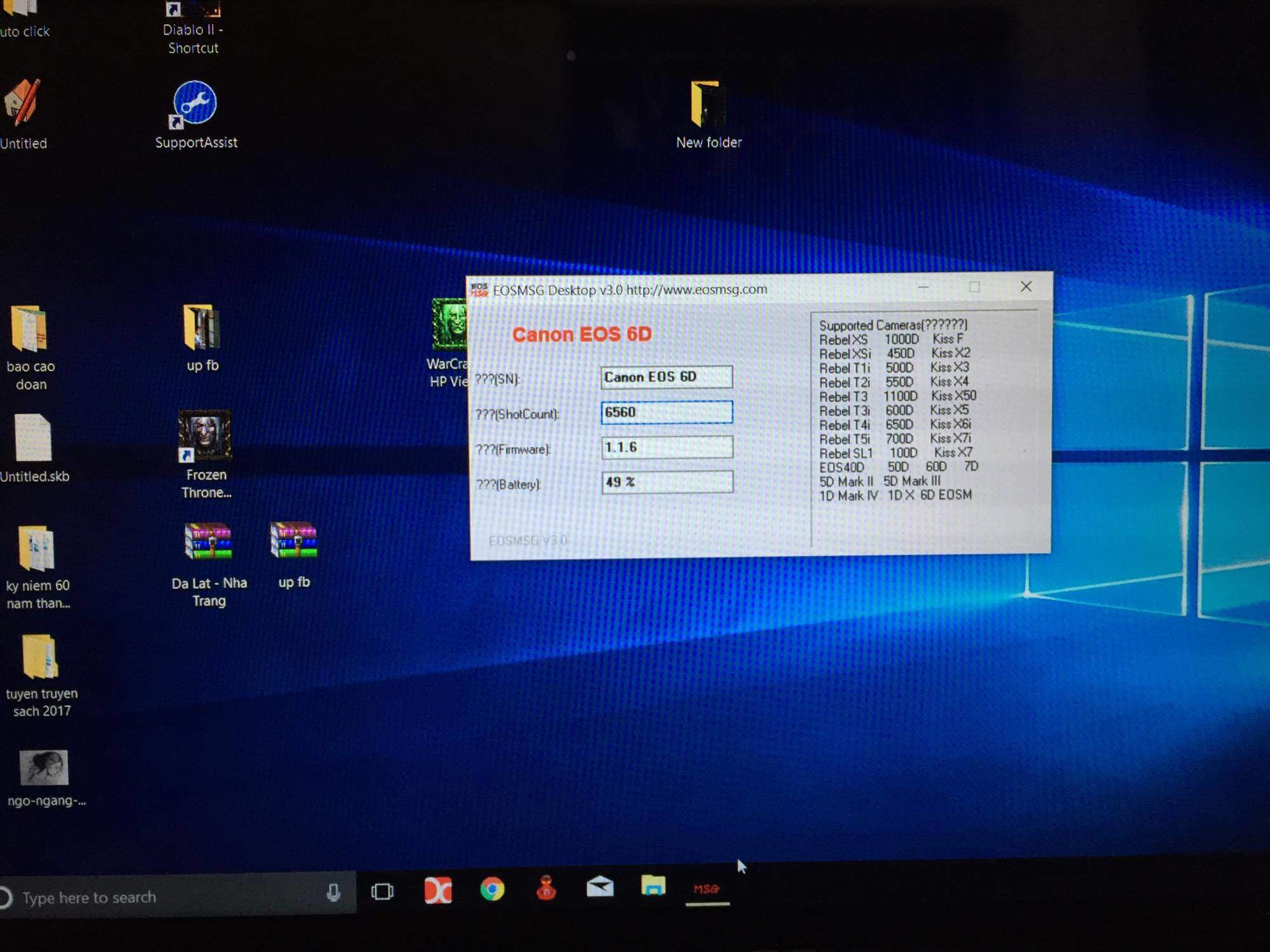Select the New folder desktop icon
The height and width of the screenshot is (952, 1270).
[707, 104]
